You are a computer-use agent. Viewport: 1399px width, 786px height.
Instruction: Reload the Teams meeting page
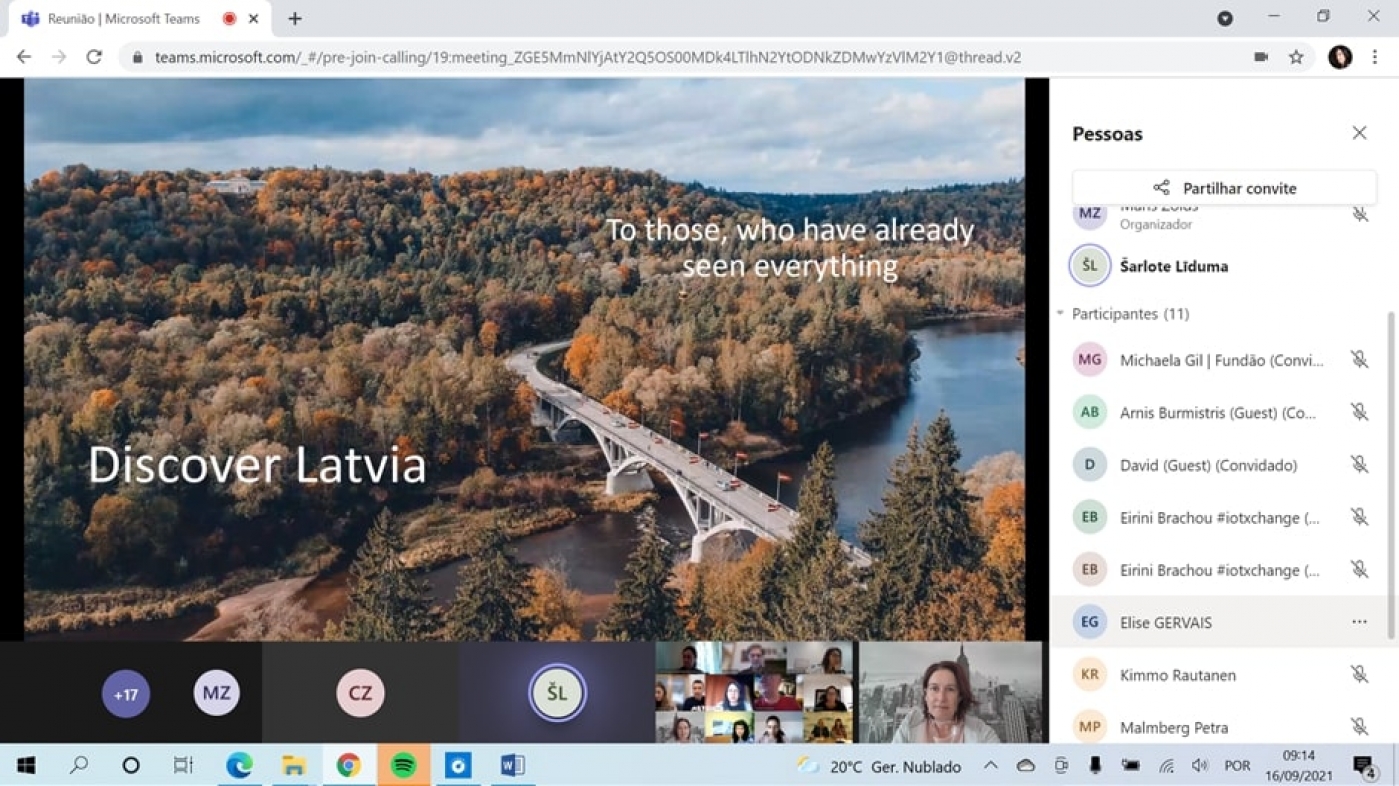click(94, 57)
